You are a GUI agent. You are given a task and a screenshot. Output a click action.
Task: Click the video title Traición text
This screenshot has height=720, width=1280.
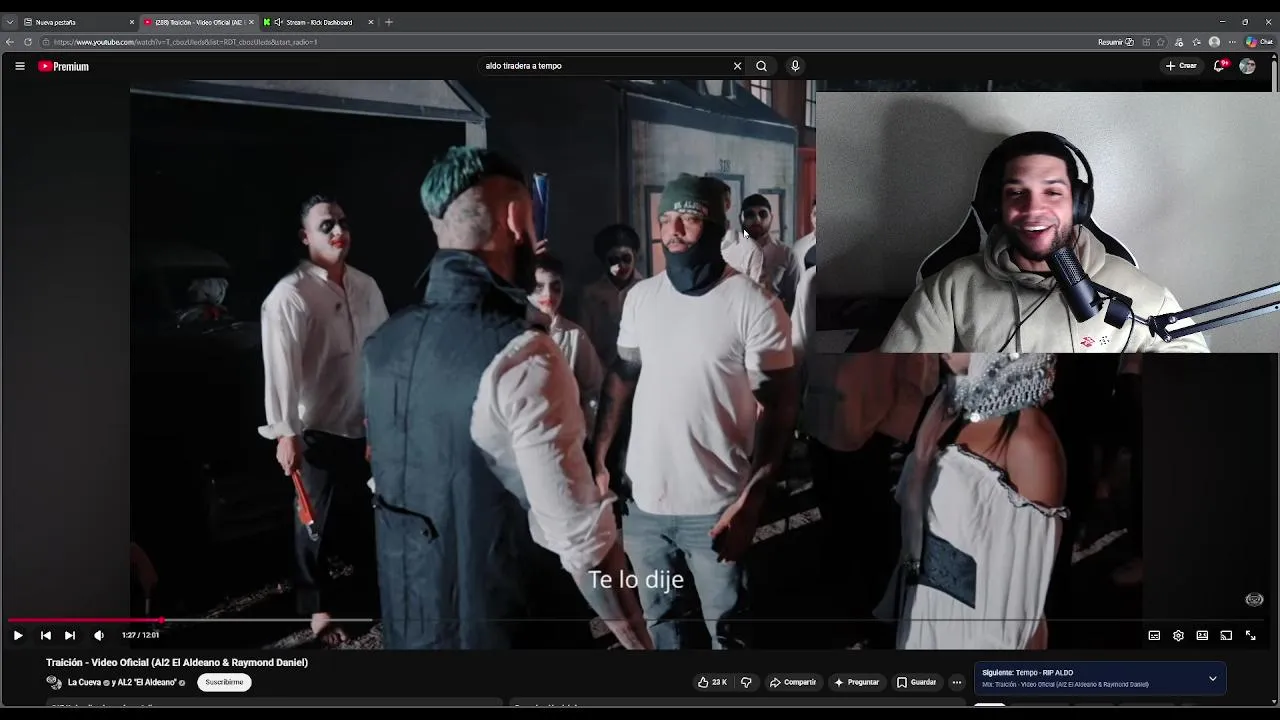(177, 662)
